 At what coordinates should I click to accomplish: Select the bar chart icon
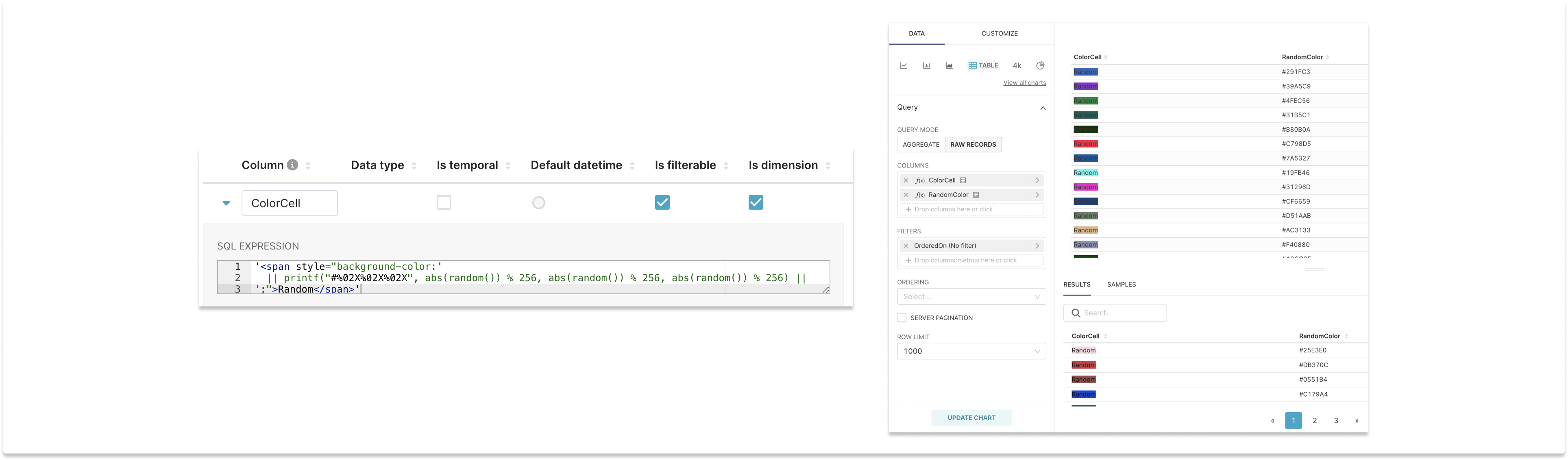click(x=926, y=65)
